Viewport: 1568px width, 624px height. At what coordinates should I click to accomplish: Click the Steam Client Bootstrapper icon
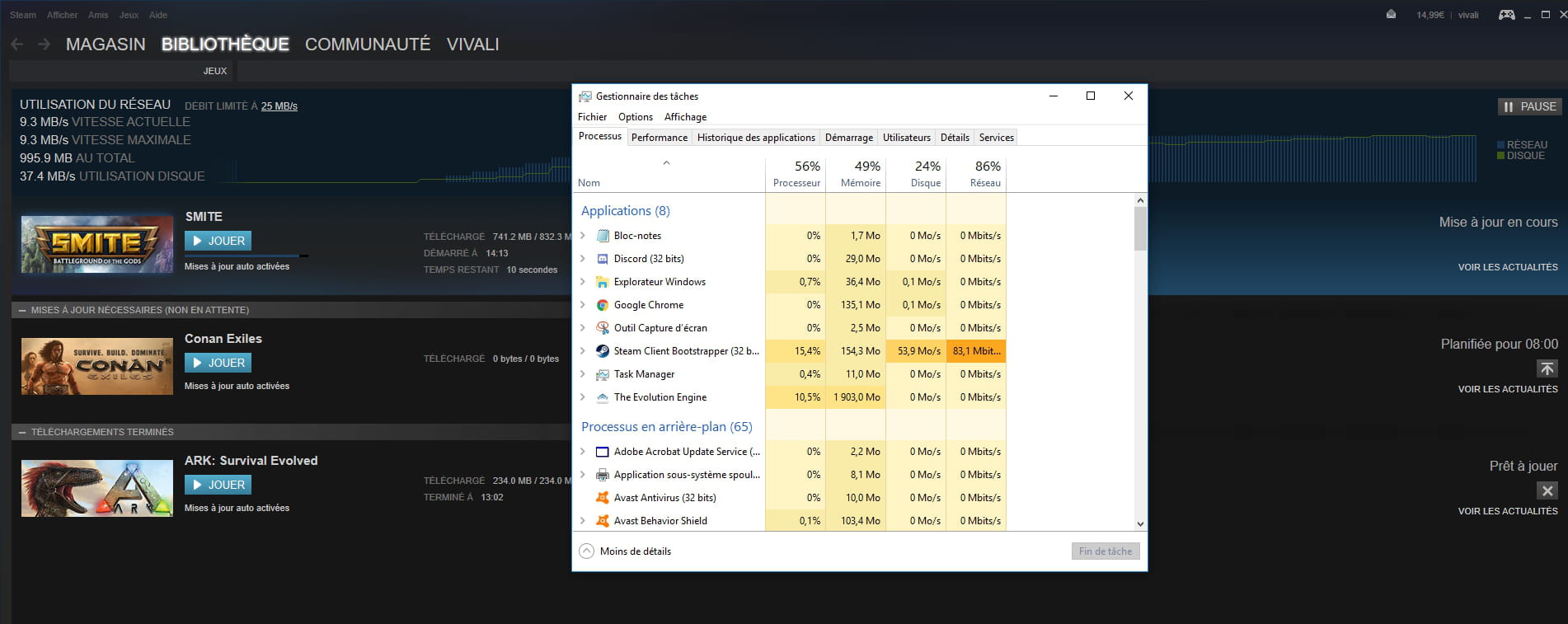click(603, 351)
